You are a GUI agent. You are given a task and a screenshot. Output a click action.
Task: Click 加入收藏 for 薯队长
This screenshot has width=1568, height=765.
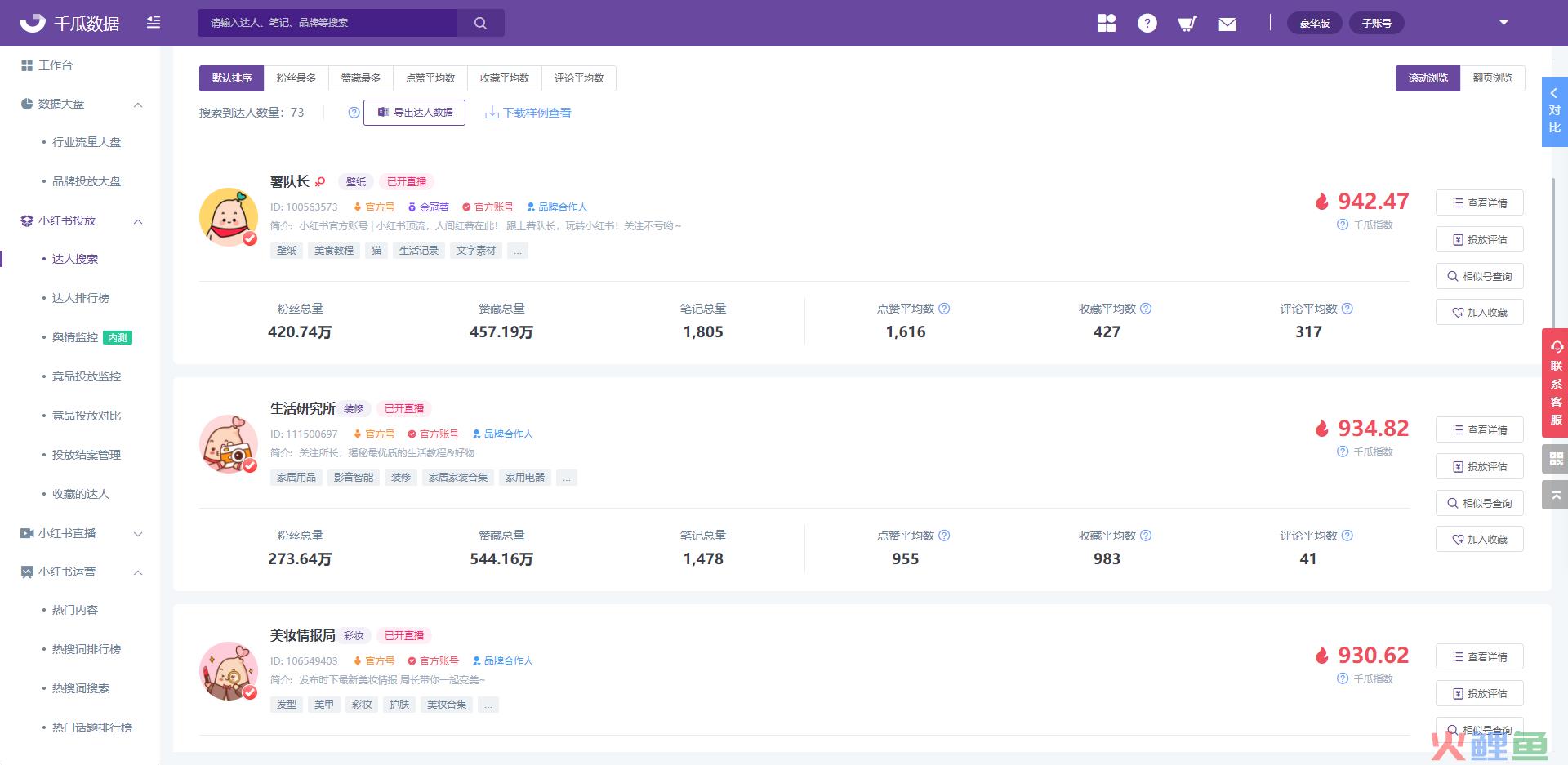(1480, 313)
